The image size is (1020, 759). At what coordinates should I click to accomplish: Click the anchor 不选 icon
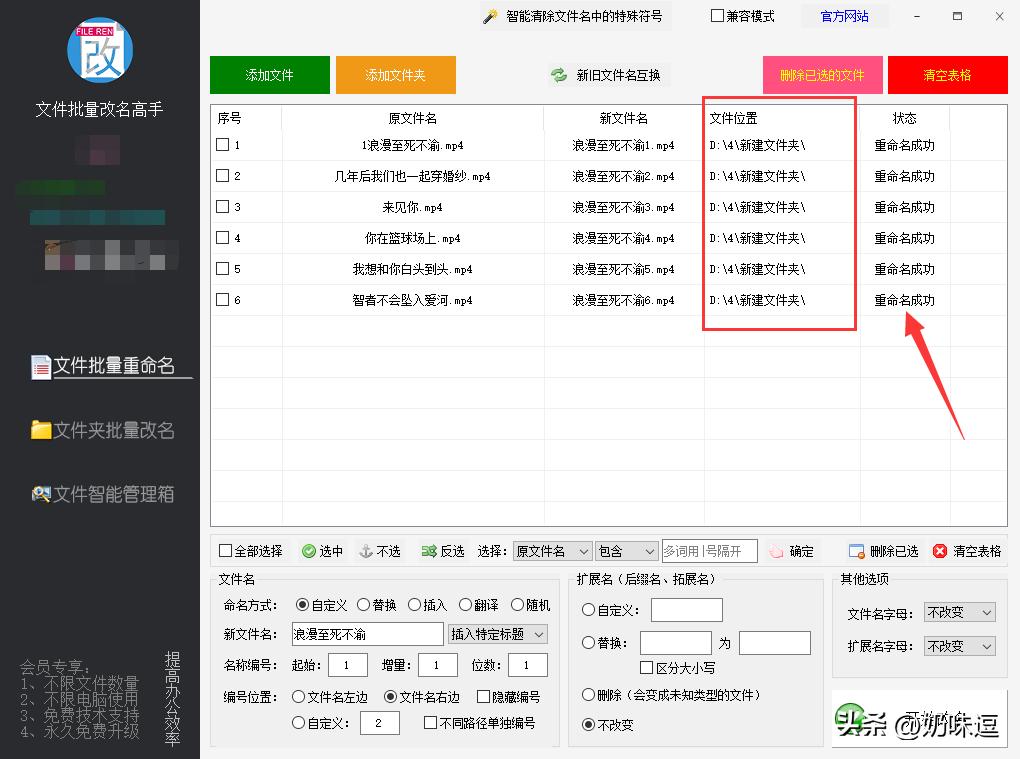click(x=363, y=551)
